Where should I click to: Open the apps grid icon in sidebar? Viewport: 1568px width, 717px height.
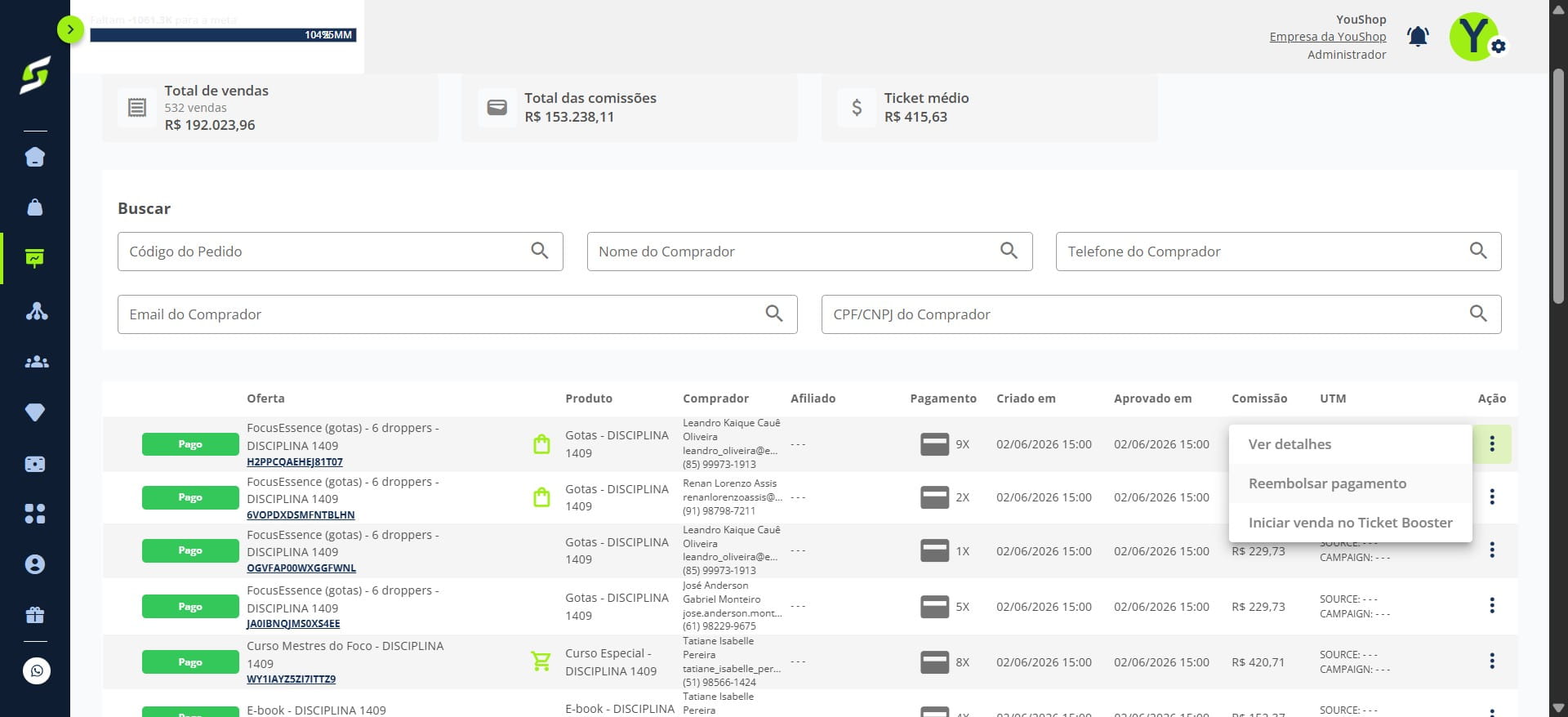pos(35,514)
